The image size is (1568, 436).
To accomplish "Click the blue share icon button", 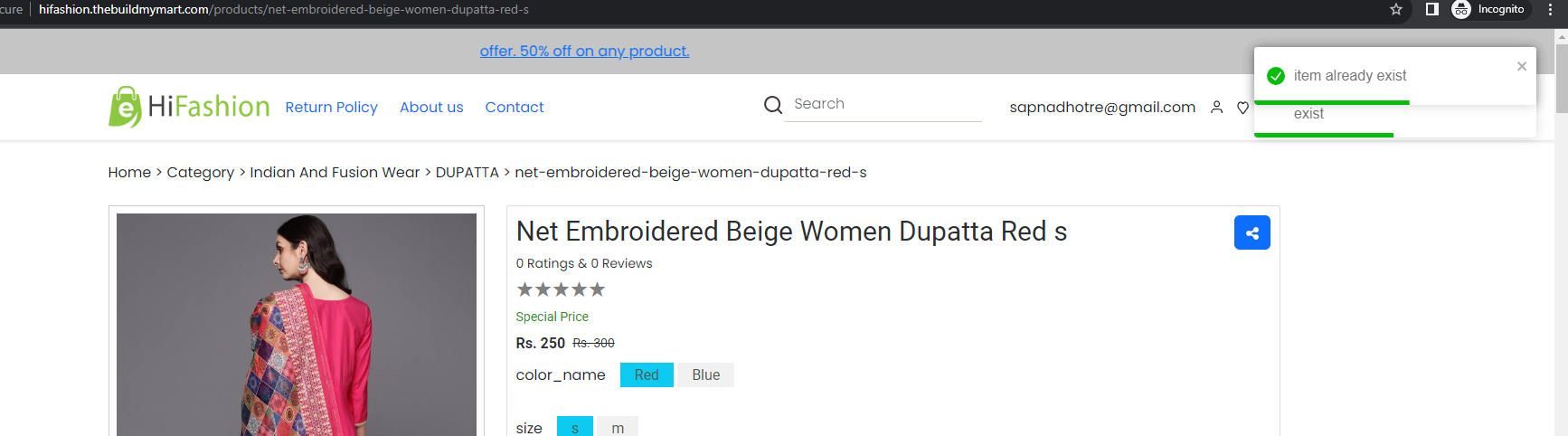I will point(1252,232).
